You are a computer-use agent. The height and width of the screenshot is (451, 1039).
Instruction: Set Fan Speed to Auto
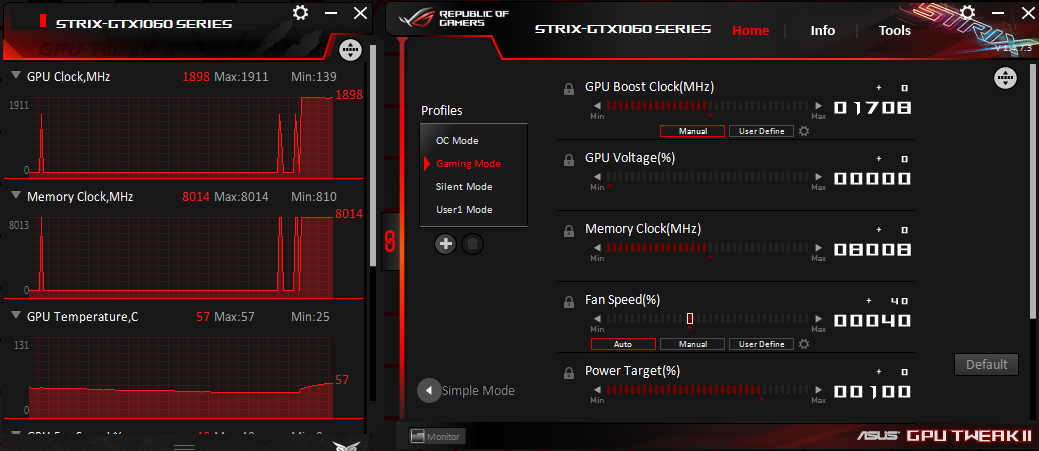coord(623,344)
